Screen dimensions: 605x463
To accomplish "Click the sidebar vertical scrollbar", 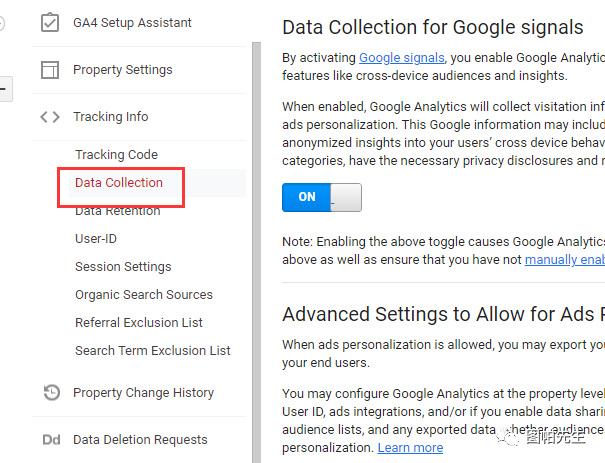I will [x=255, y=250].
